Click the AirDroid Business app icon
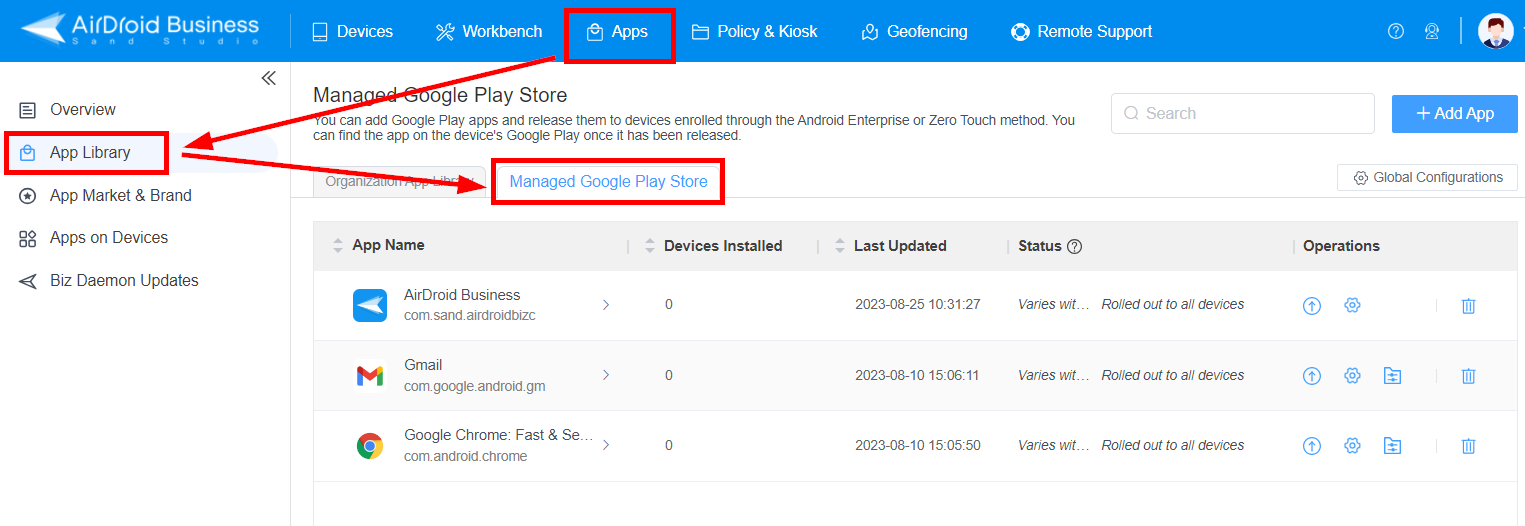The image size is (1525, 526). click(x=370, y=305)
